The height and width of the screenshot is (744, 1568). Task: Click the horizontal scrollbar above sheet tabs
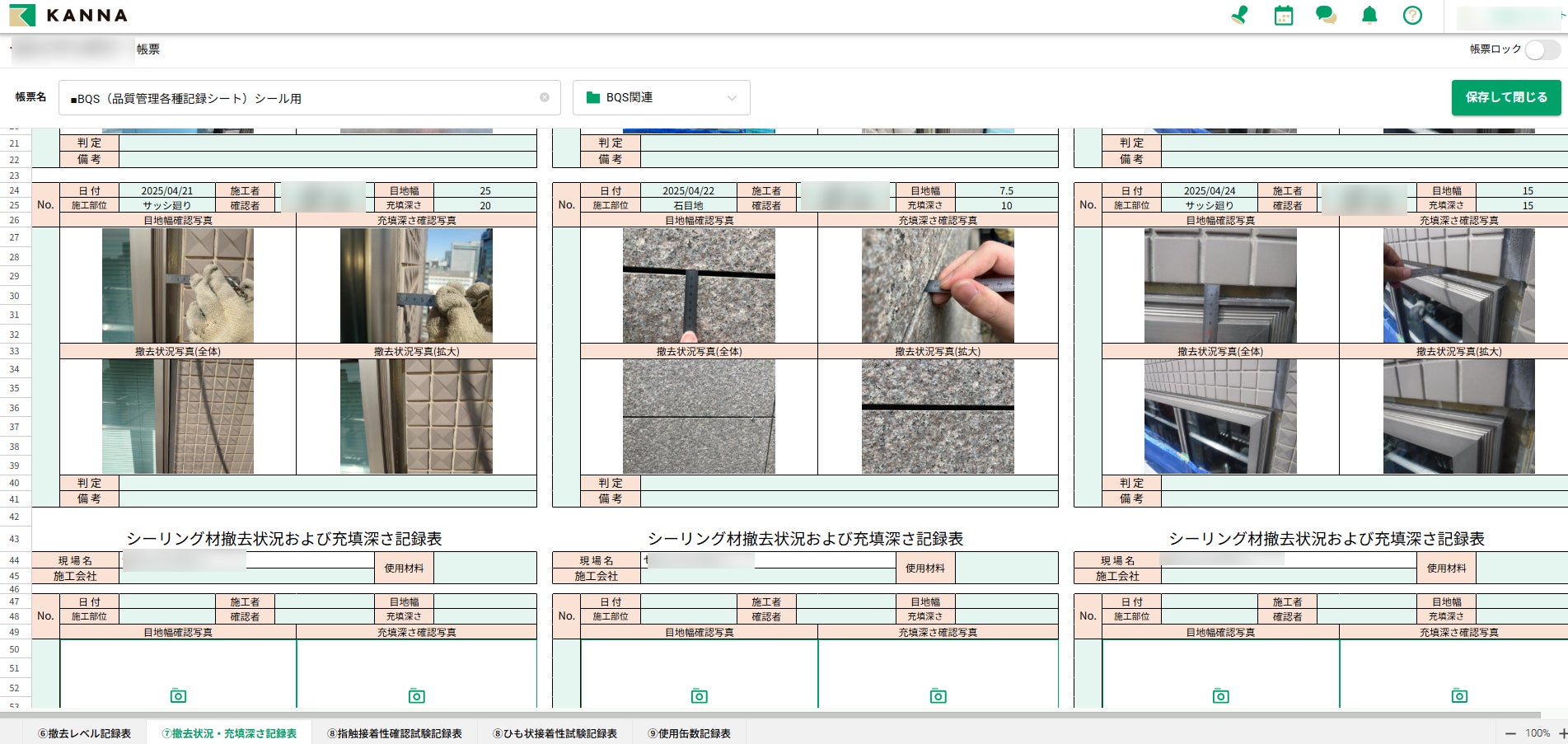tap(770, 714)
